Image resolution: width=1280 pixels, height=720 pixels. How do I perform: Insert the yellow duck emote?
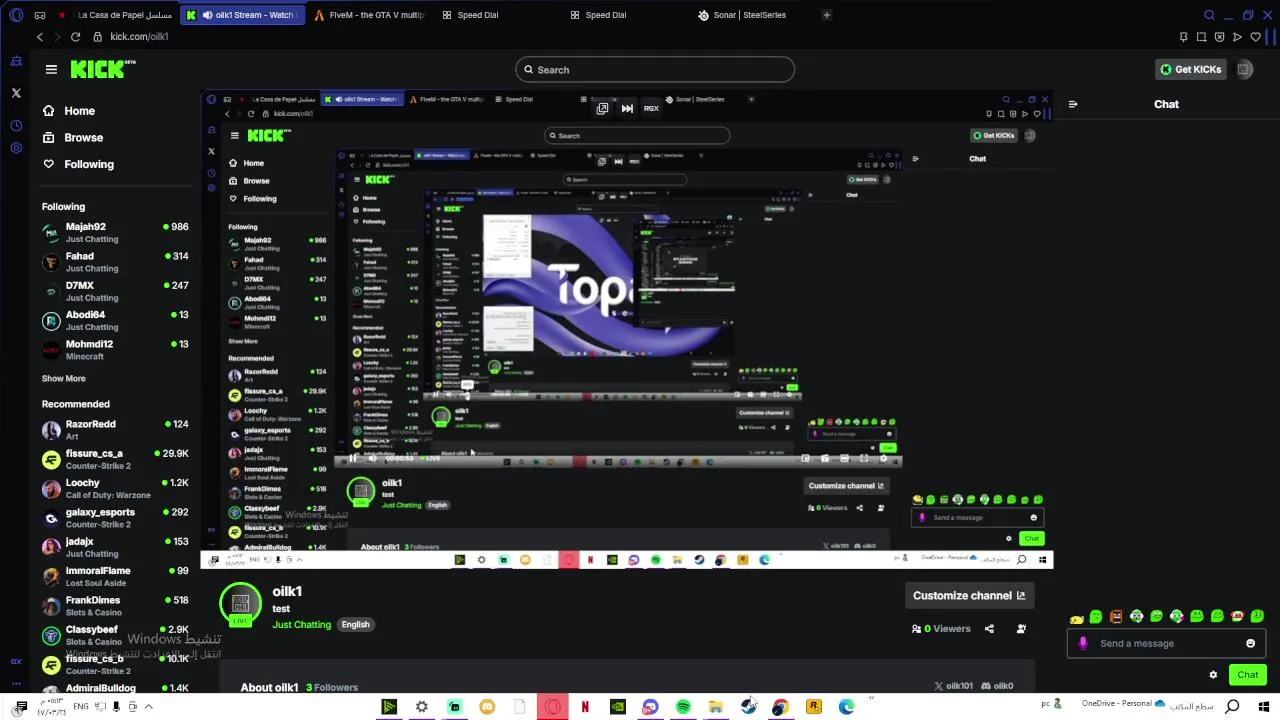pyautogui.click(x=1076, y=617)
